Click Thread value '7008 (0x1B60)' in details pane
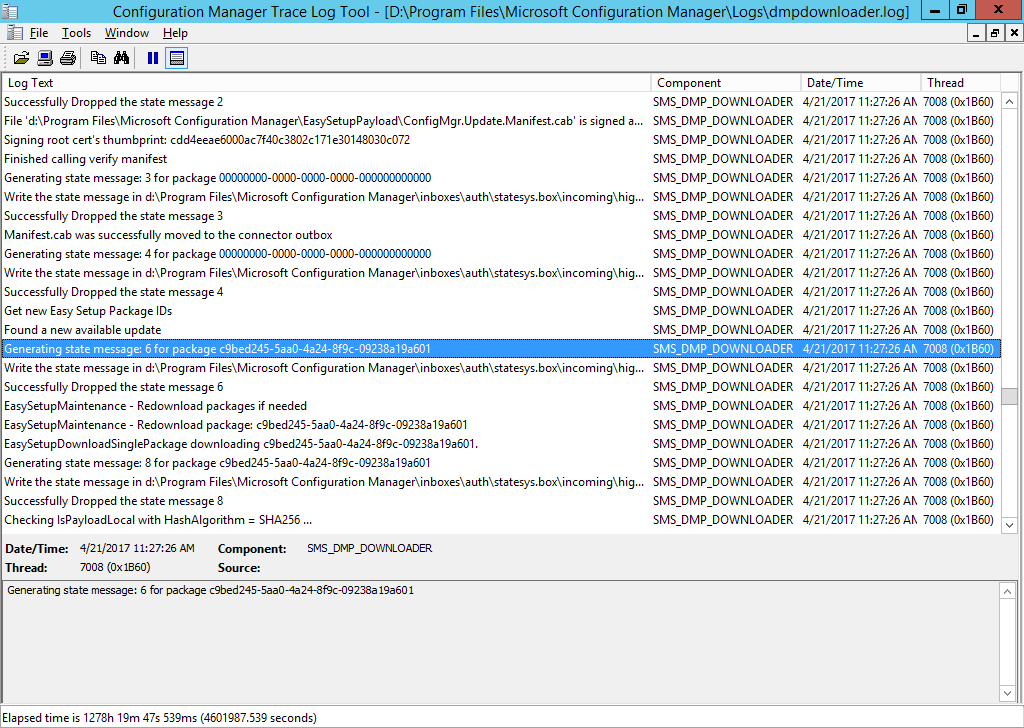 [115, 567]
